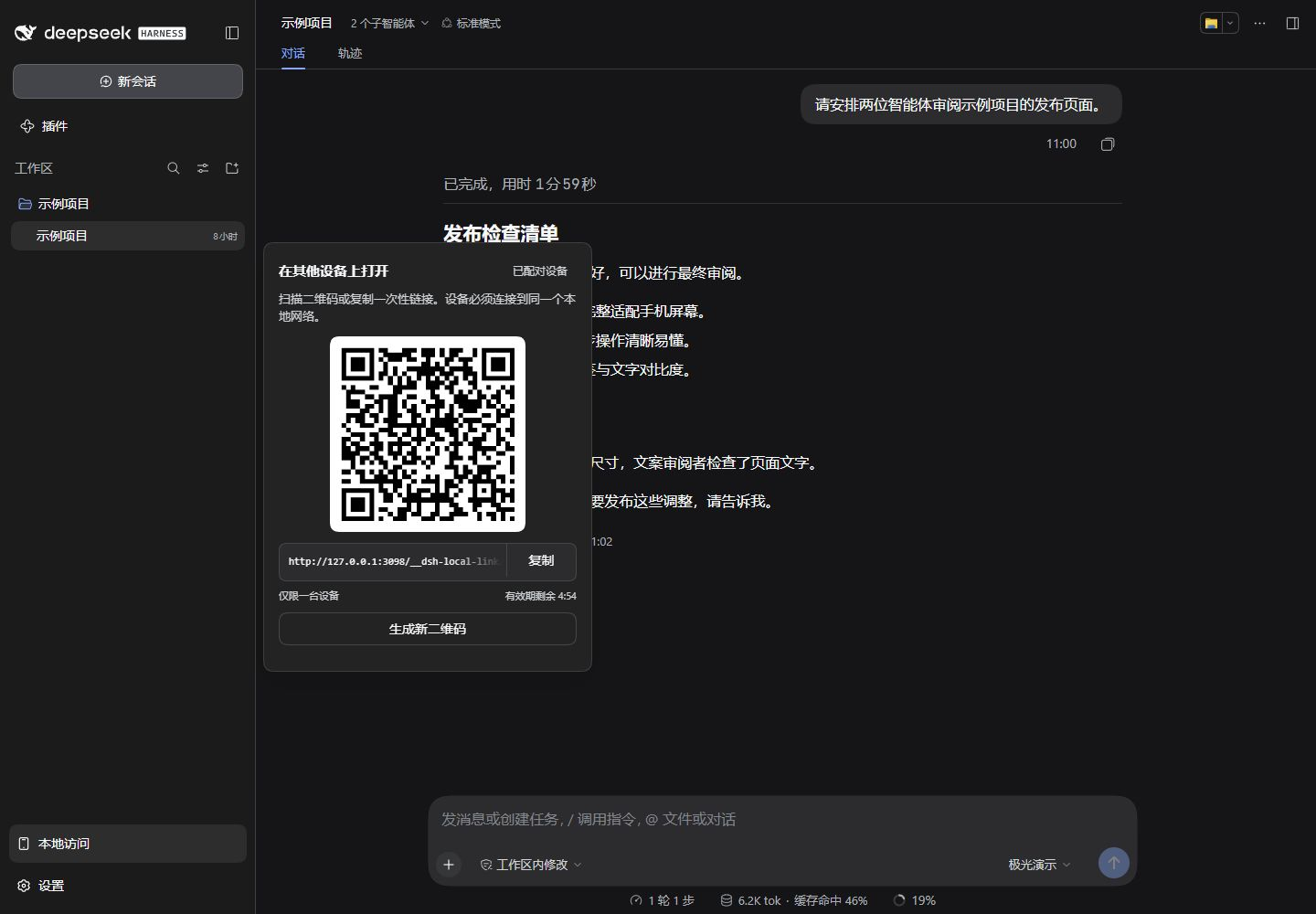Click the one-time link URL field
This screenshot has height=914, width=1316.
point(393,561)
